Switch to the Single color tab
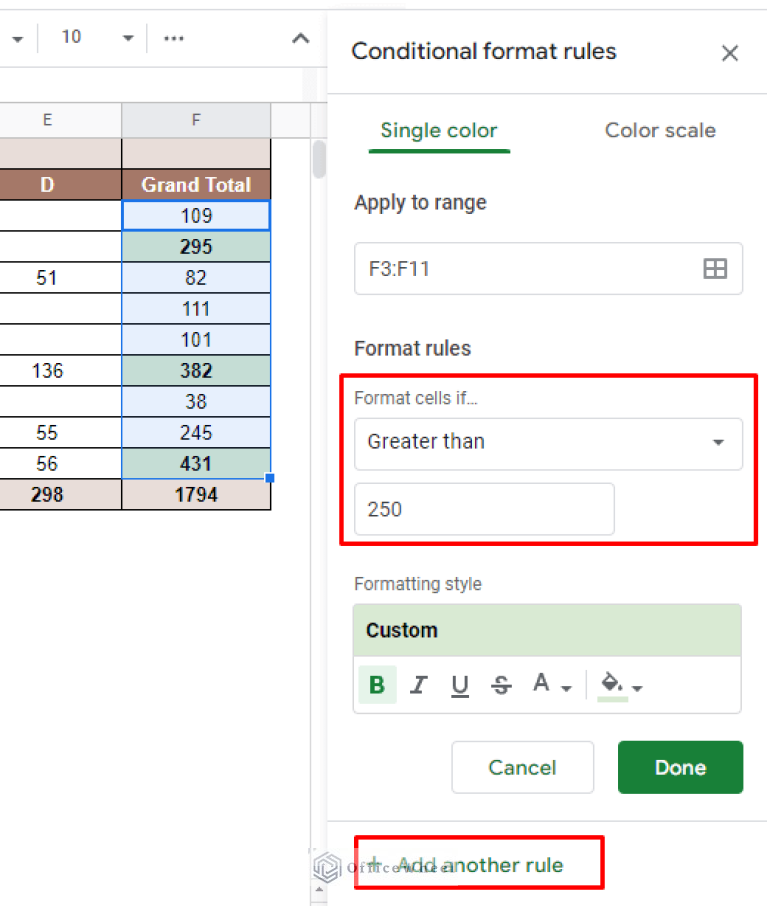This screenshot has height=906, width=767. coord(439,131)
